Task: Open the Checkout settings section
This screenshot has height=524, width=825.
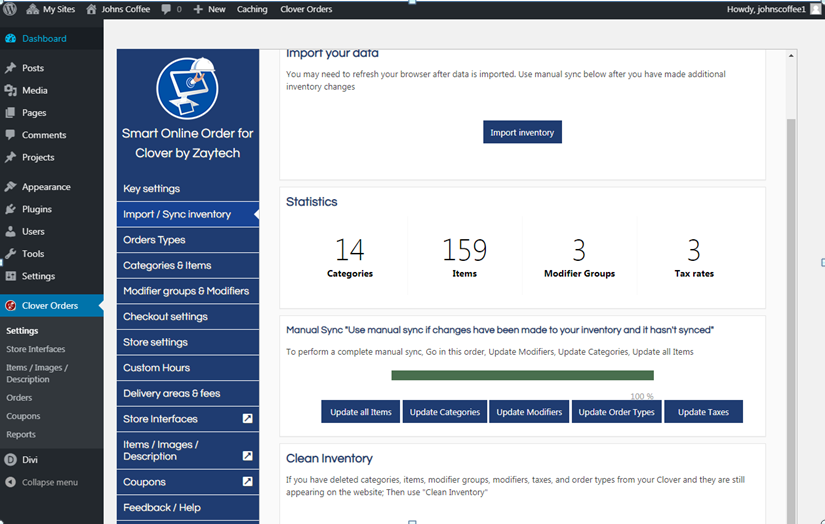Action: pyautogui.click(x=165, y=317)
